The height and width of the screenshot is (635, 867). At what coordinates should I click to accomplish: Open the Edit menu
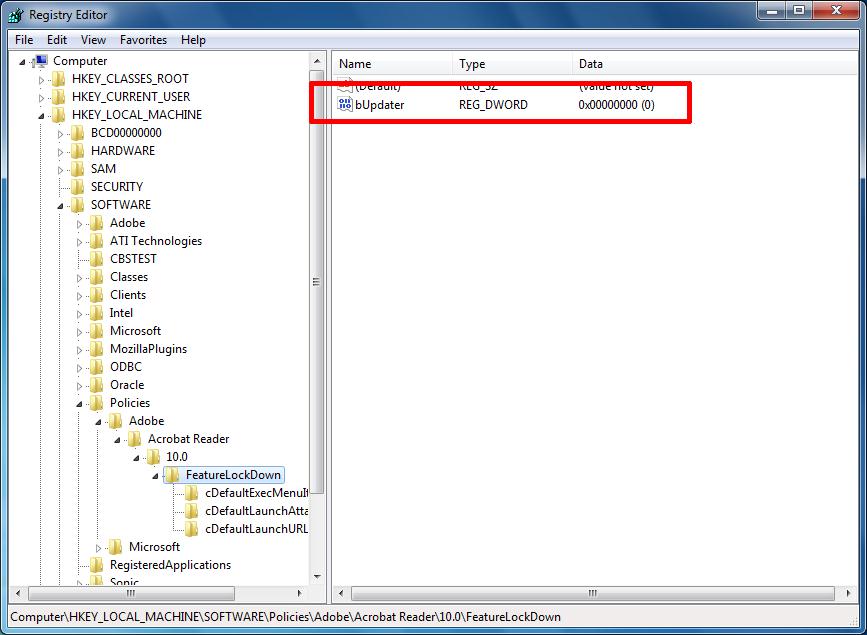[x=57, y=40]
